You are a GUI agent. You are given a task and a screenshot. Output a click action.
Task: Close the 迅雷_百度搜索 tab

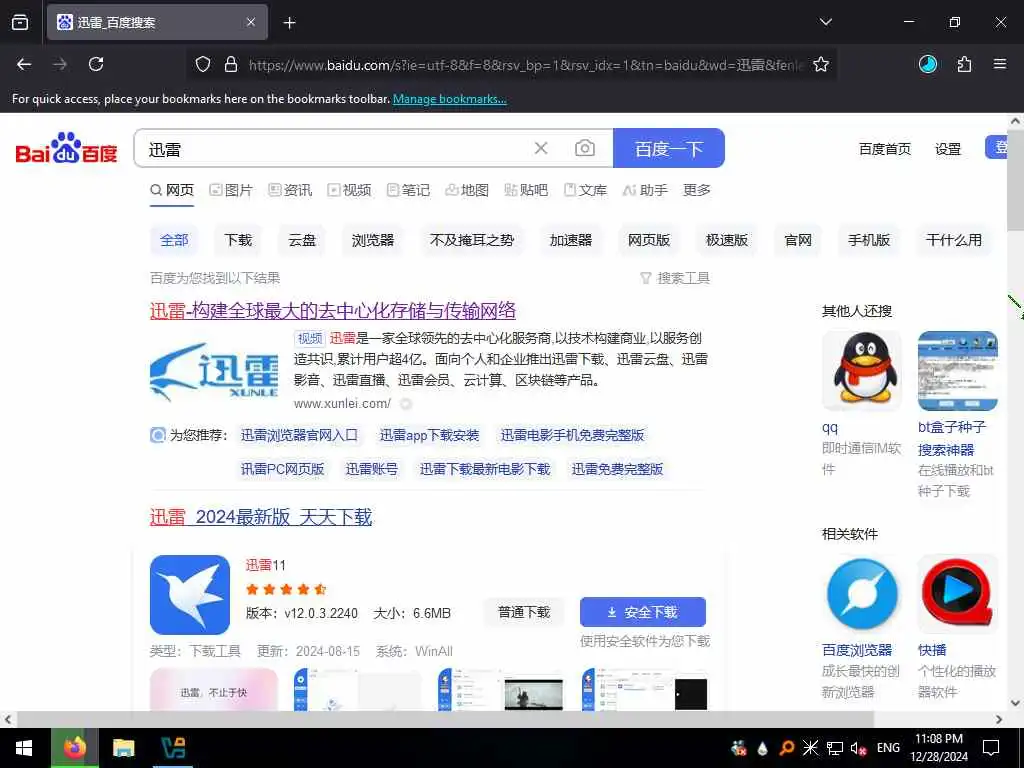251,22
